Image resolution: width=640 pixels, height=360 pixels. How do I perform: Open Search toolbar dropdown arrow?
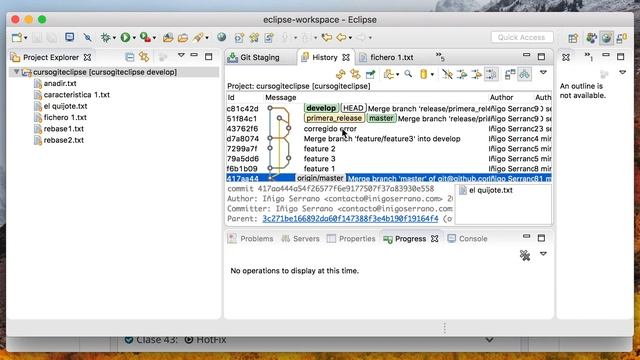pos(207,38)
